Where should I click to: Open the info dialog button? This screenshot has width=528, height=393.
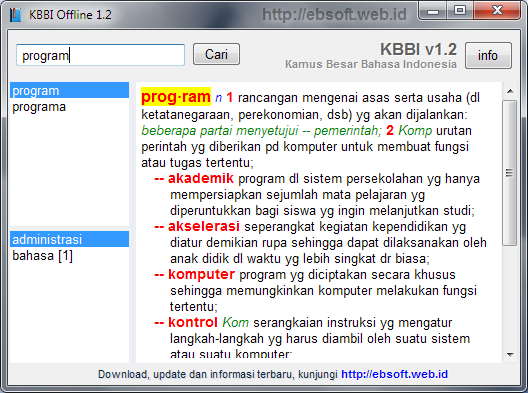point(488,56)
